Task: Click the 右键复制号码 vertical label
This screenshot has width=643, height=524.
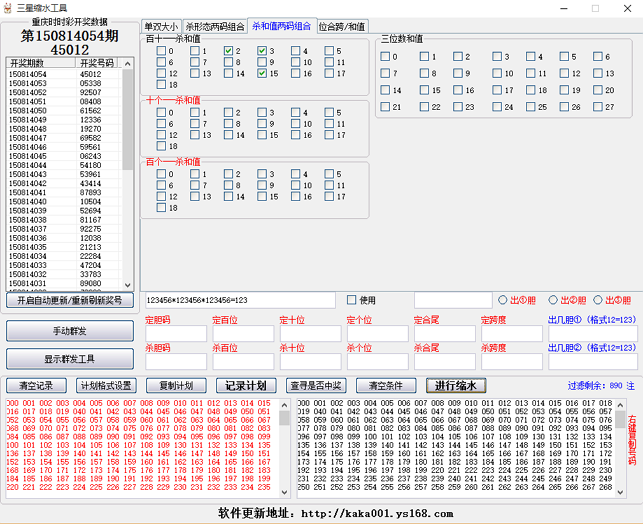Action: tap(632, 440)
